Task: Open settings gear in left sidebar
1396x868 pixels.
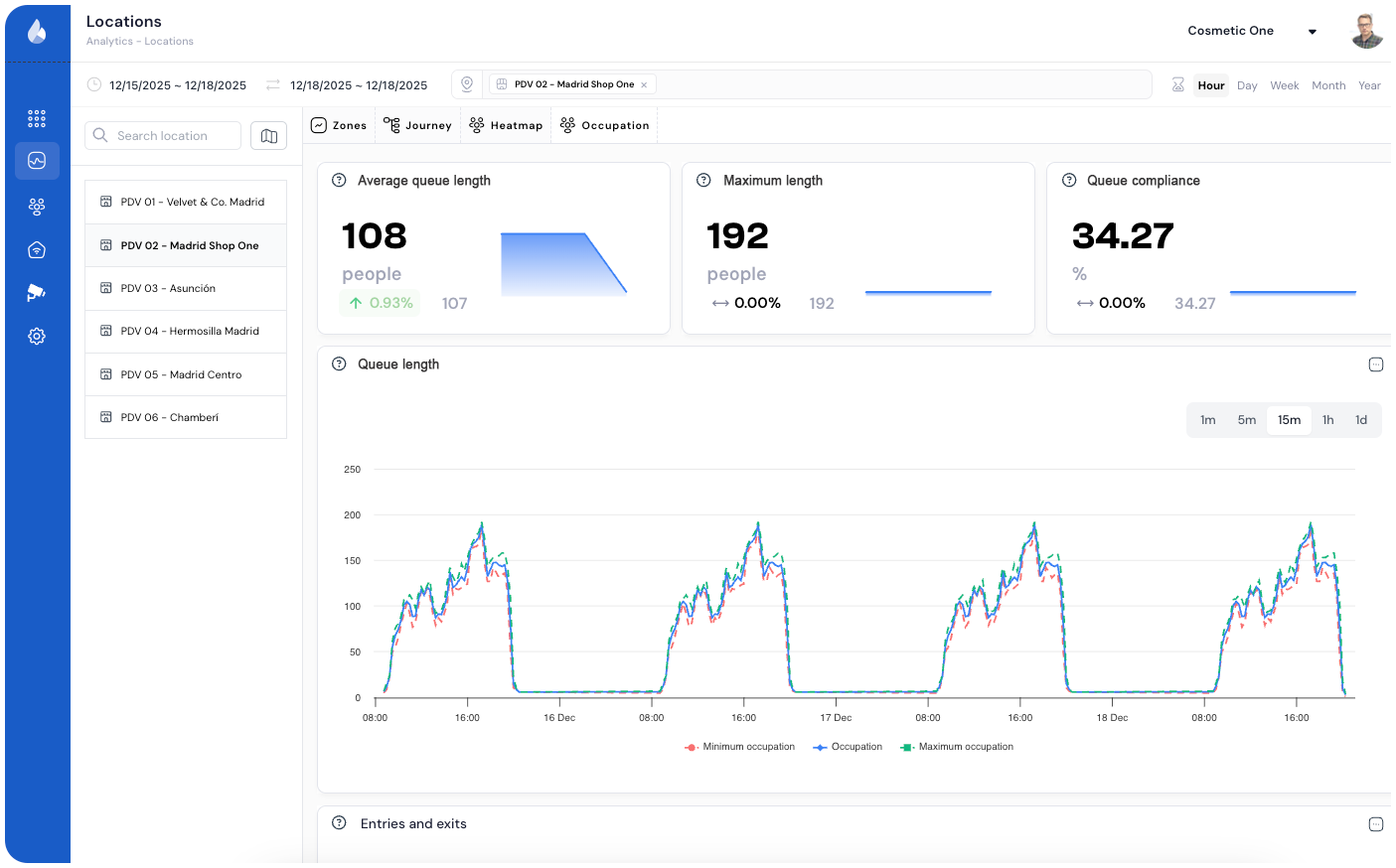Action: 37,337
